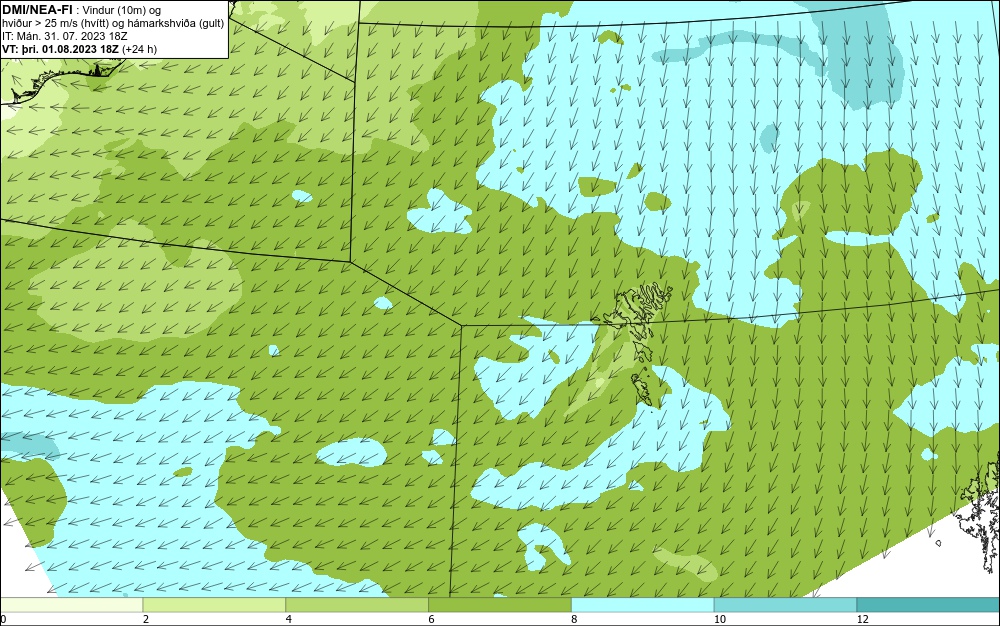The width and height of the screenshot is (1000, 626).
Task: Click the color swatch above 12 m/s
Action: point(929,605)
